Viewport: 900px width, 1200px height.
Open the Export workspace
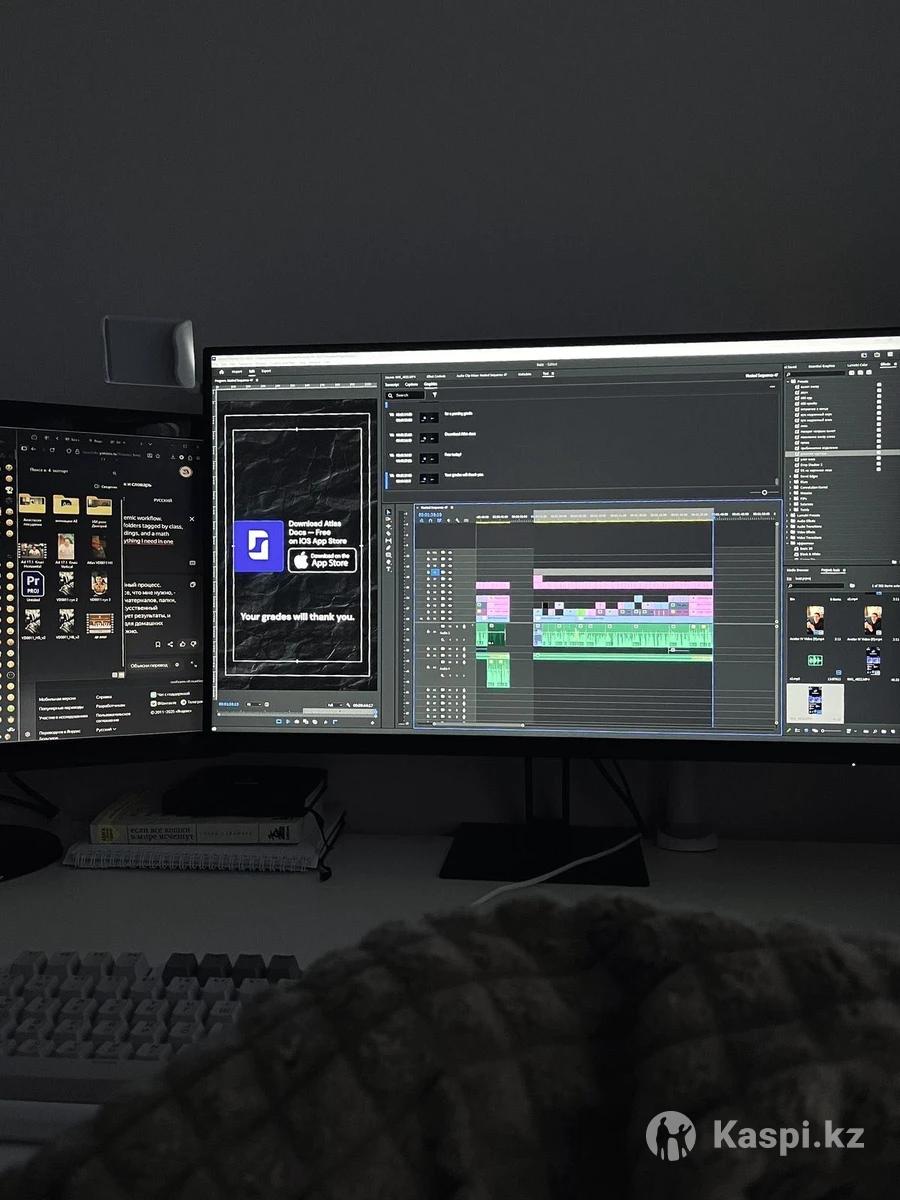266,371
